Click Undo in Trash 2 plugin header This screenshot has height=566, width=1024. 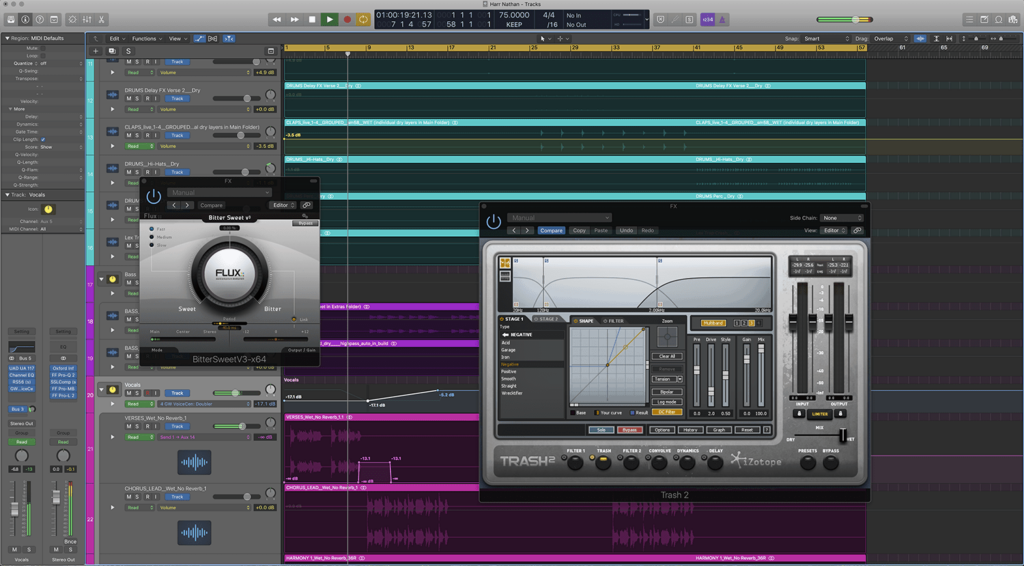click(x=626, y=230)
